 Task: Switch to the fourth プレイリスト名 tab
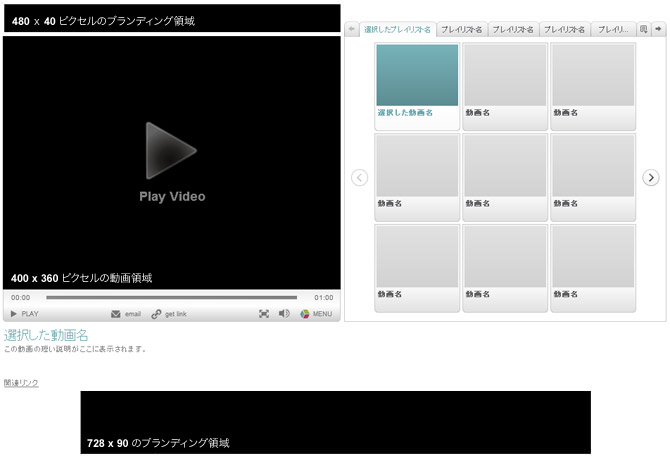(x=564, y=29)
